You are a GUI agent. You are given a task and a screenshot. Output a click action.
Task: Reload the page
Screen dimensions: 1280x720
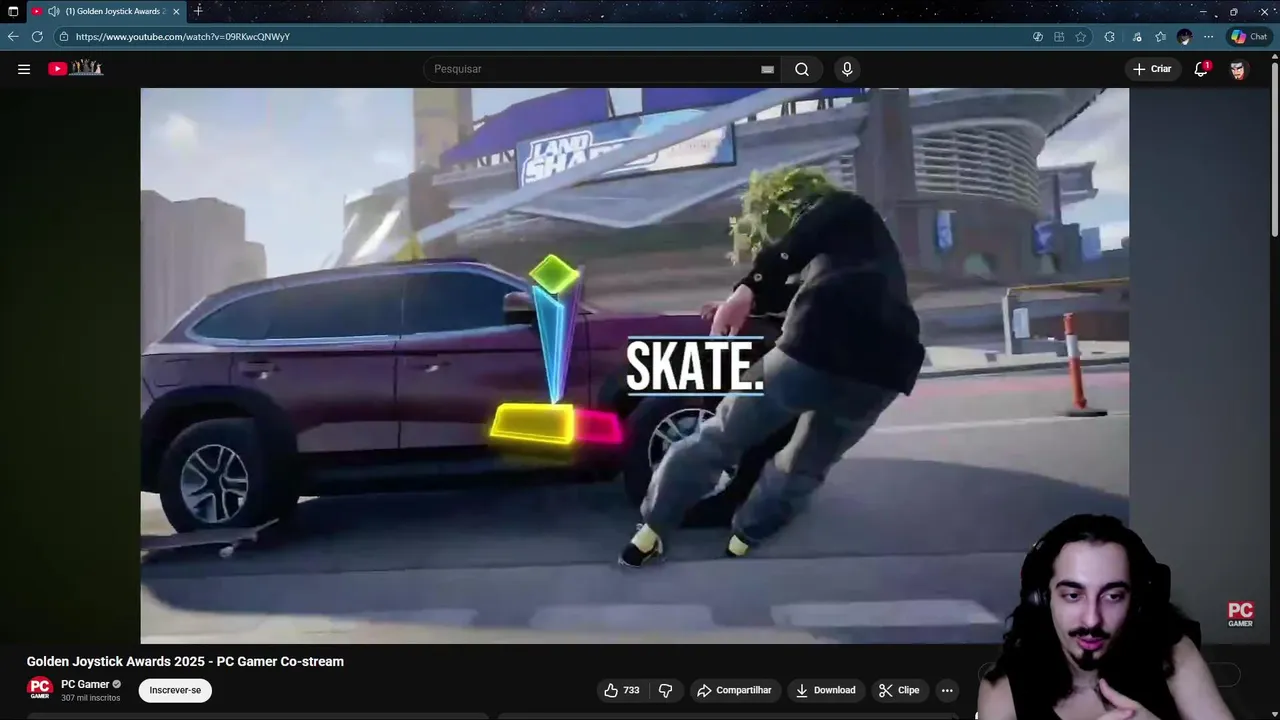pos(37,37)
